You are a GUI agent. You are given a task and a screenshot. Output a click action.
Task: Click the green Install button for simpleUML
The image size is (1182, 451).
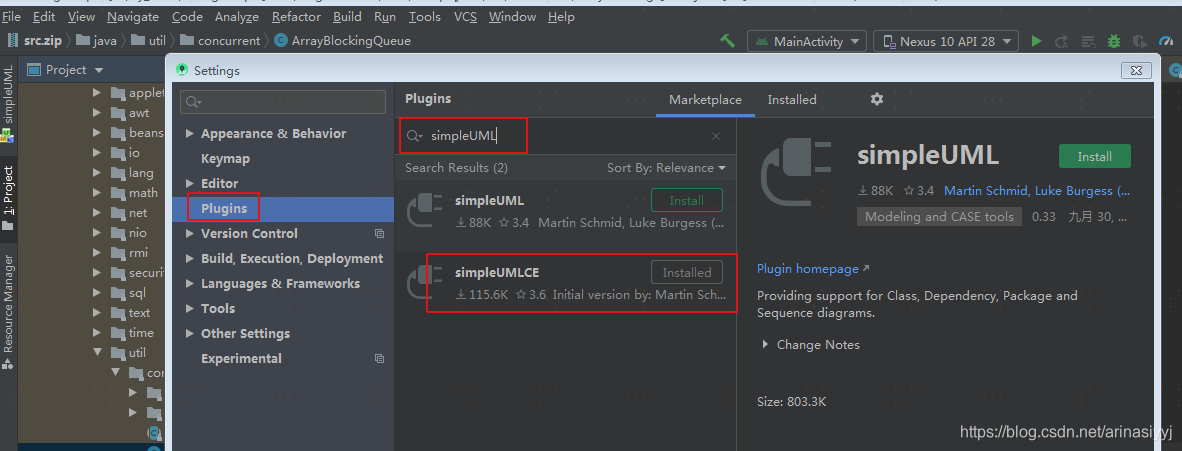coord(1095,156)
